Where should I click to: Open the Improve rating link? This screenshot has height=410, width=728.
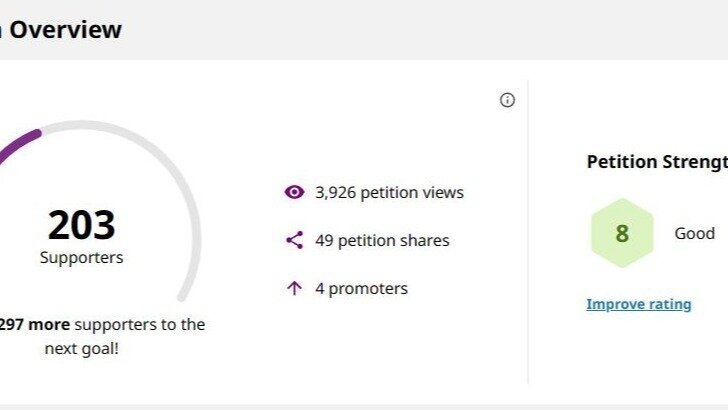638,304
